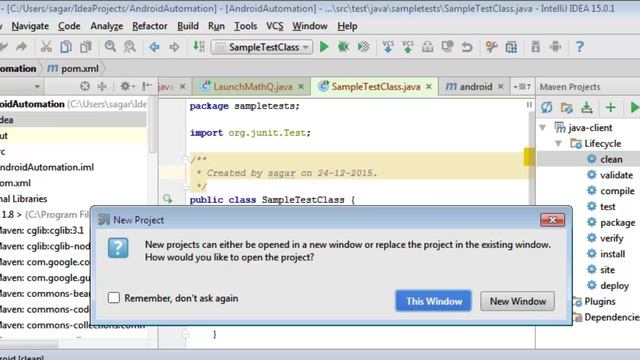Choose This Window button
The image size is (640, 360).
click(433, 301)
